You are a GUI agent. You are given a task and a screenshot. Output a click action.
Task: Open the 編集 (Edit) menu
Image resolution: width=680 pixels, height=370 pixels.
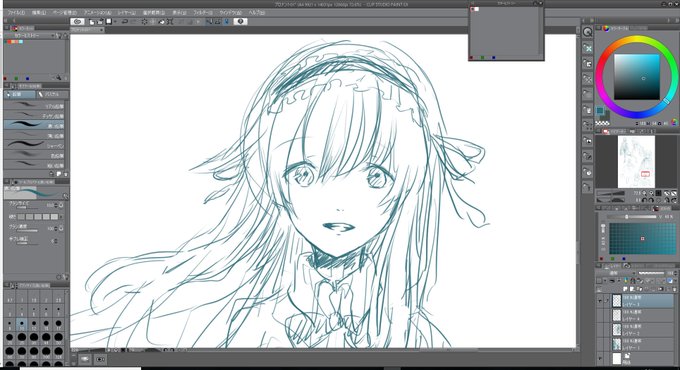39,13
